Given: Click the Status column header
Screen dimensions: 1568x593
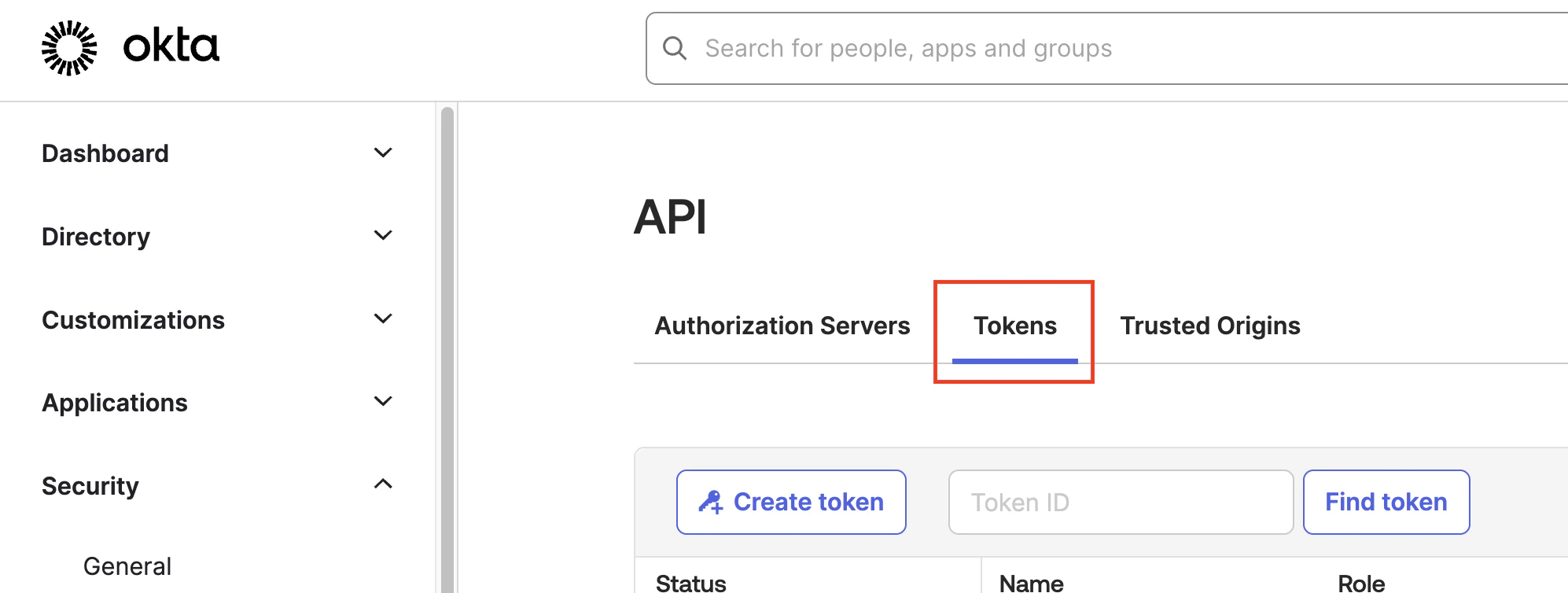Looking at the screenshot, I should pyautogui.click(x=691, y=583).
